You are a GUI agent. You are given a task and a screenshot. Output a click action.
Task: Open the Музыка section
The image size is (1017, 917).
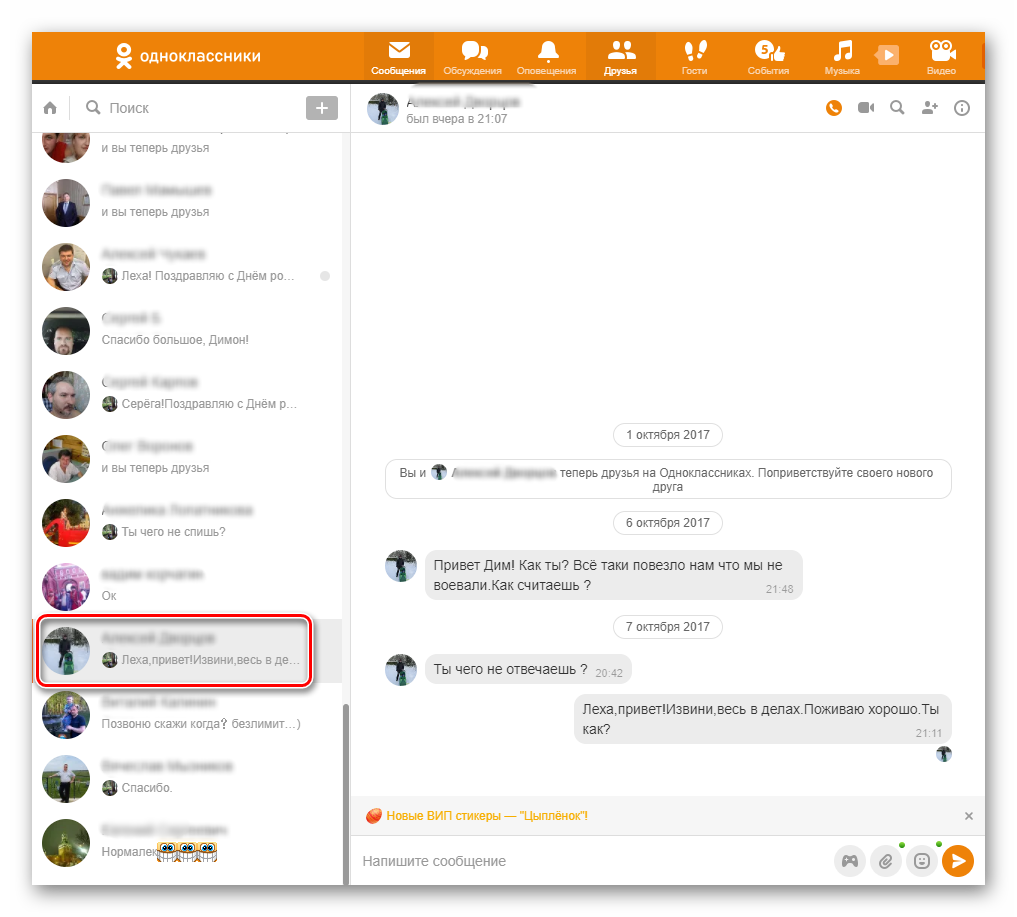[842, 58]
